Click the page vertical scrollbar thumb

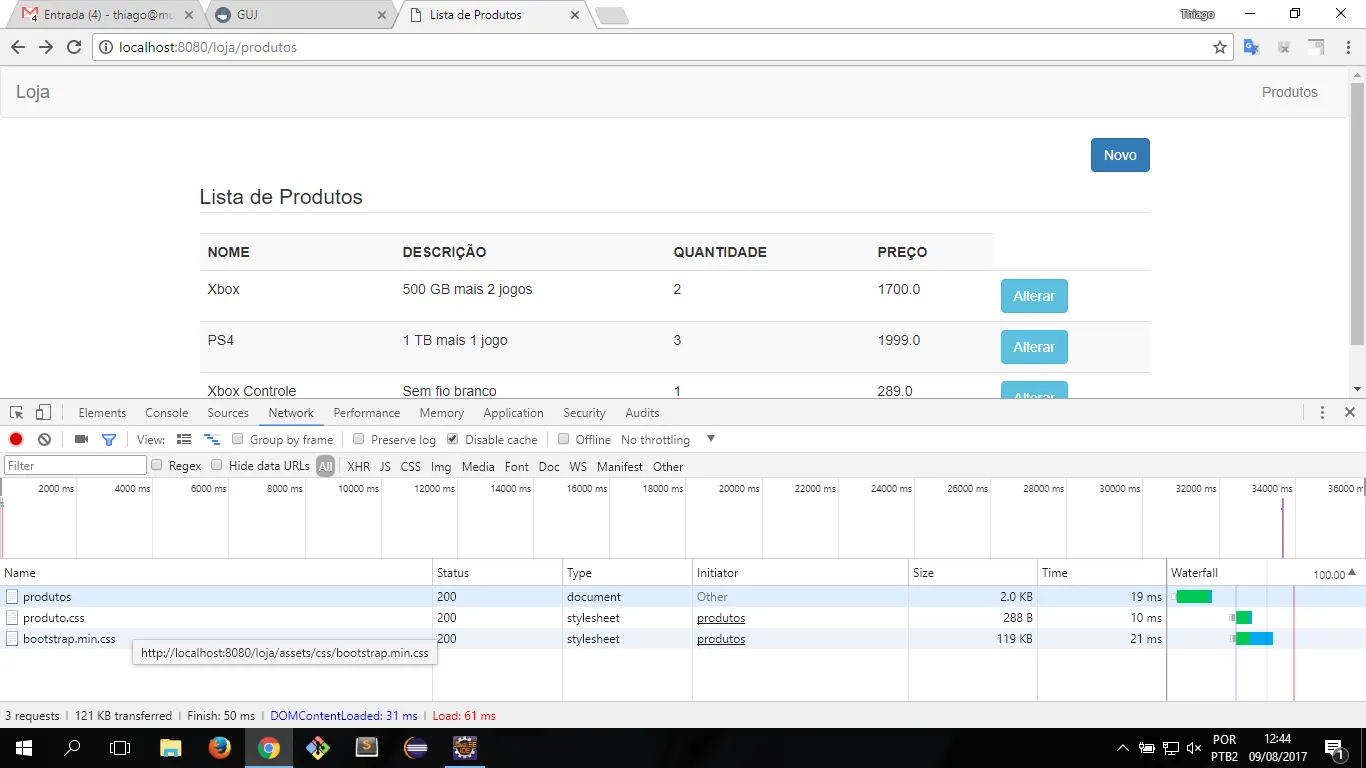click(x=1357, y=214)
